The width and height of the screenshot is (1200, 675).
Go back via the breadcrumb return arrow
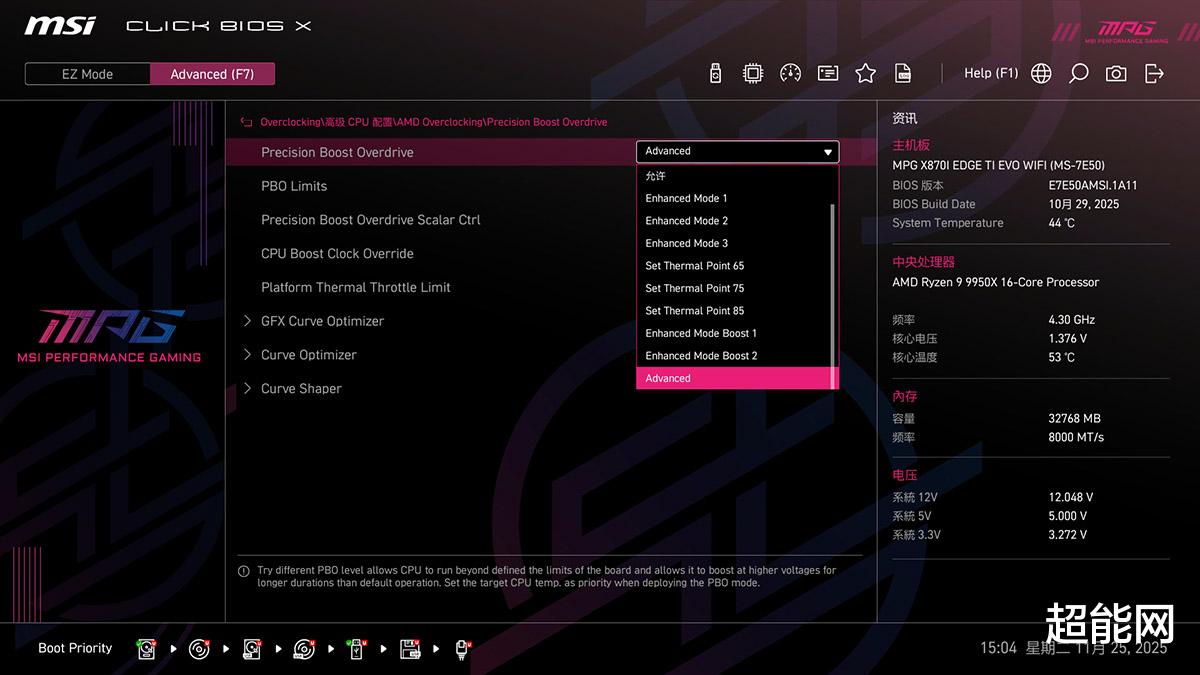(246, 122)
